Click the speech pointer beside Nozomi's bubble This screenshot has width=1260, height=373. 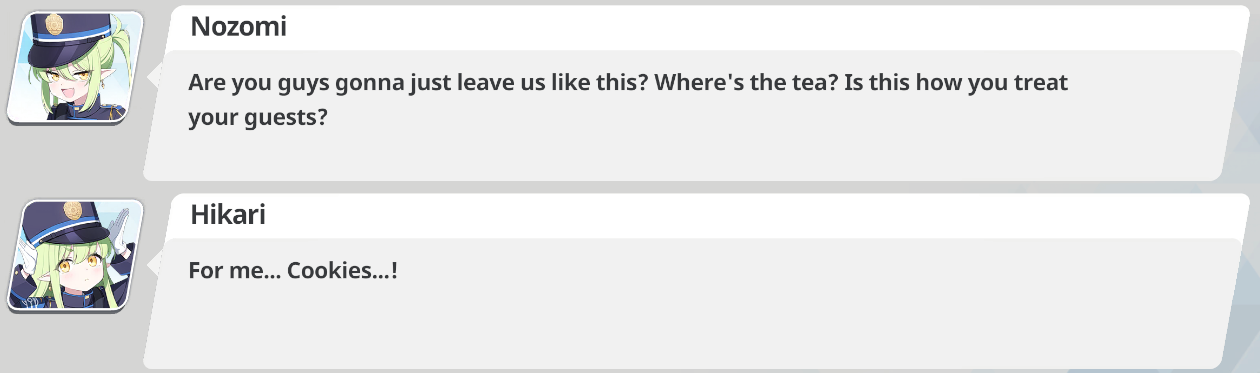[x=156, y=75]
